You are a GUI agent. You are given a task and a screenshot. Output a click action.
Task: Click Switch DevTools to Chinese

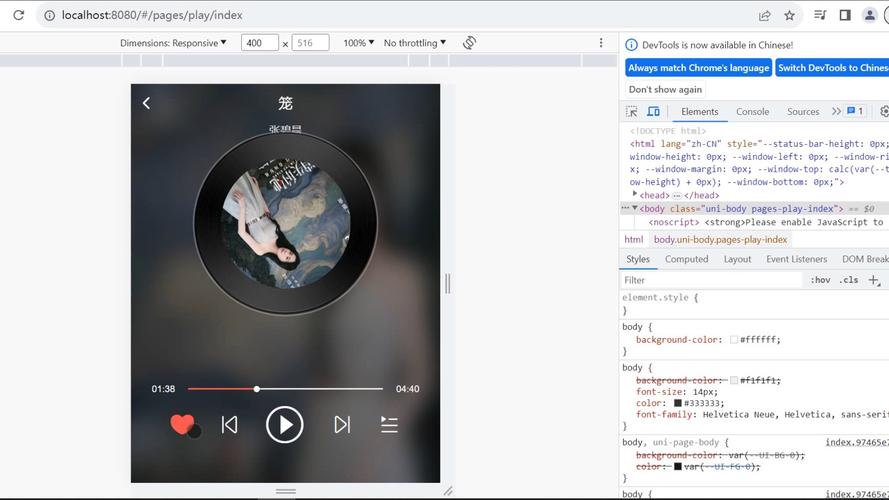[x=832, y=67]
